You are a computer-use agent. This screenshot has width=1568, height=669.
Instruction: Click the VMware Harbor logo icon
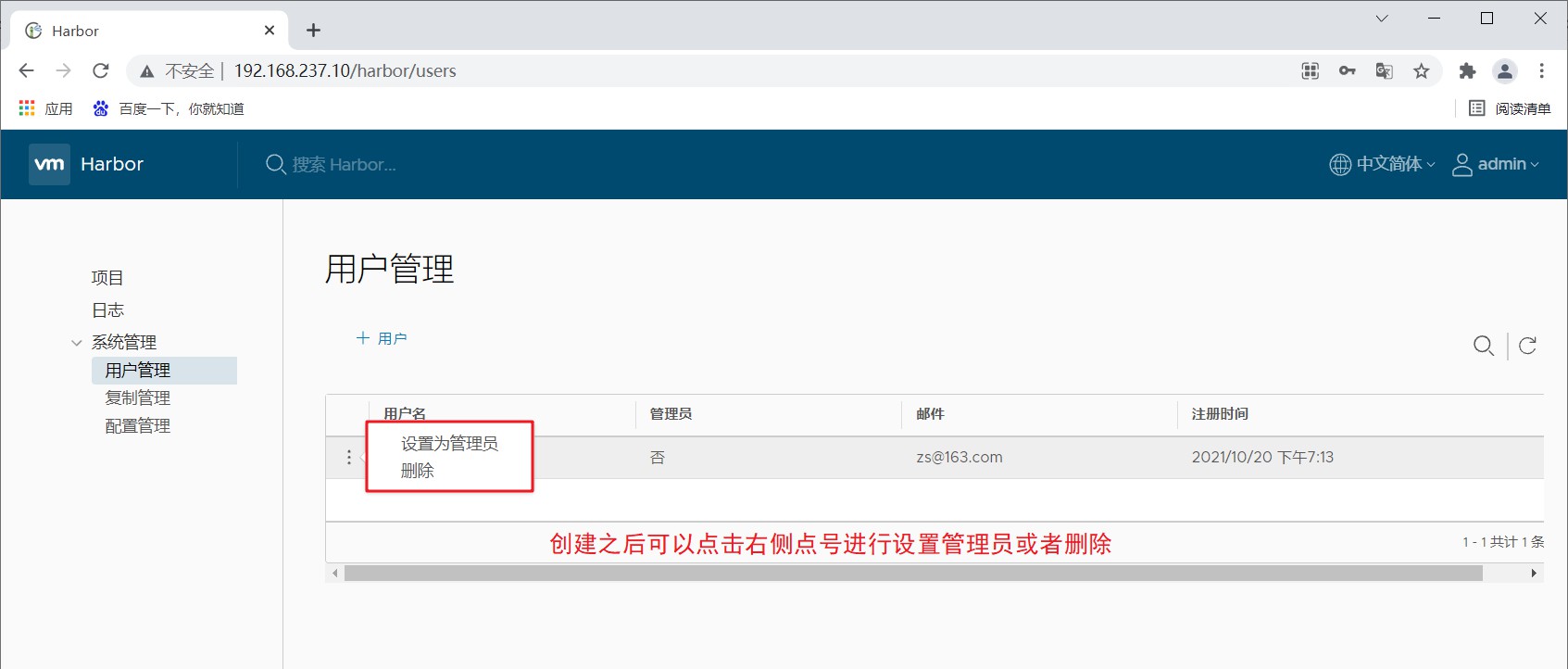click(49, 164)
